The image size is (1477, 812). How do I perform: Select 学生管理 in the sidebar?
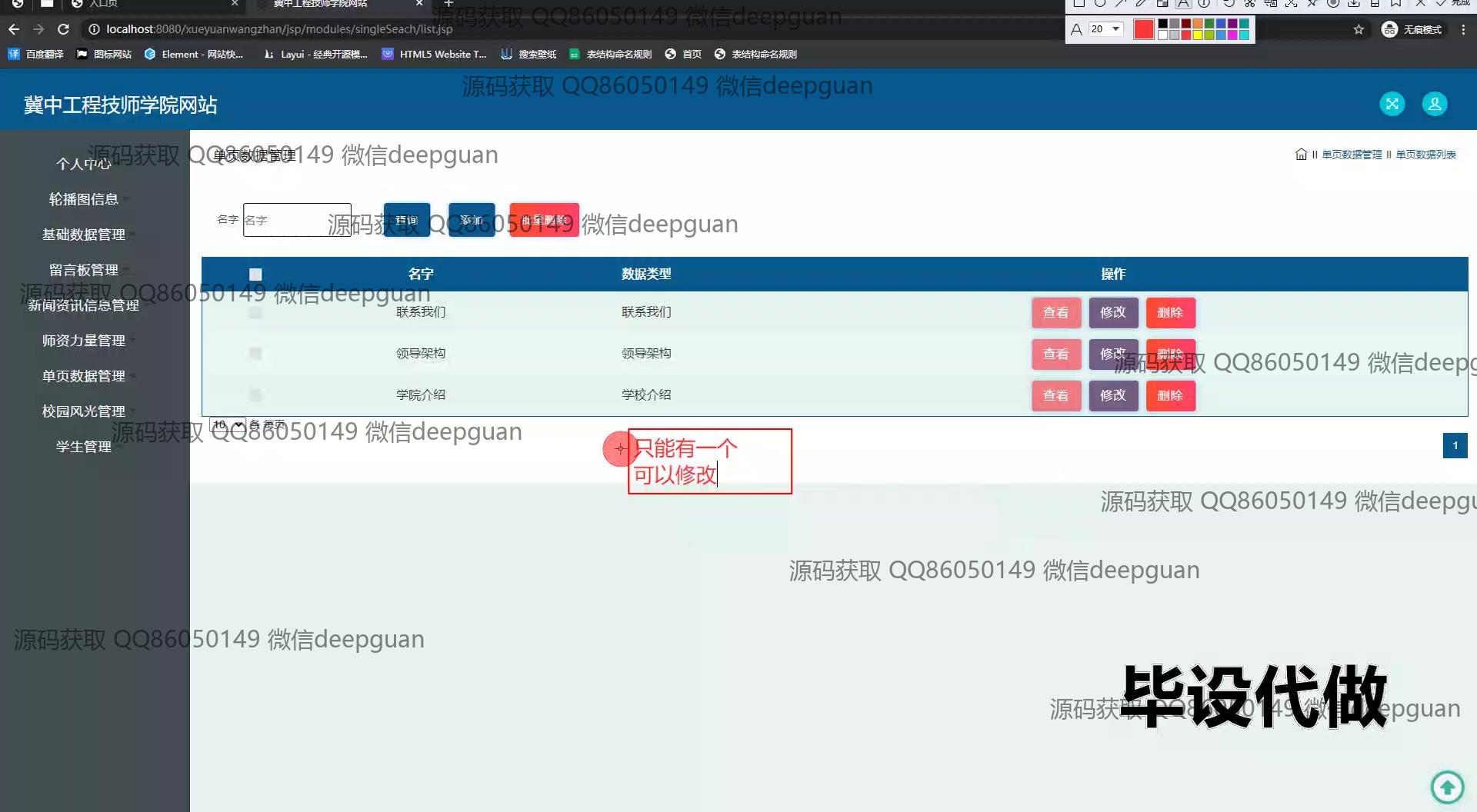pyautogui.click(x=83, y=447)
